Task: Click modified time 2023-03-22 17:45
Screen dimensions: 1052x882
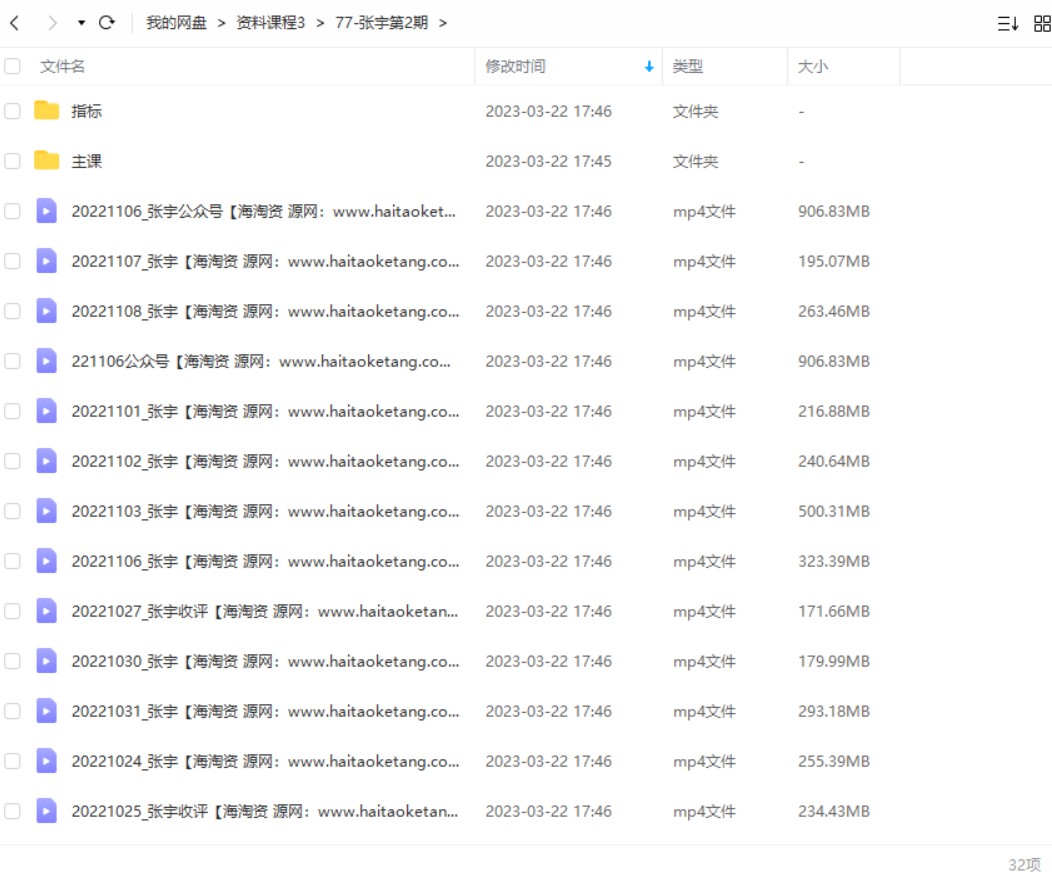Action: (x=548, y=162)
